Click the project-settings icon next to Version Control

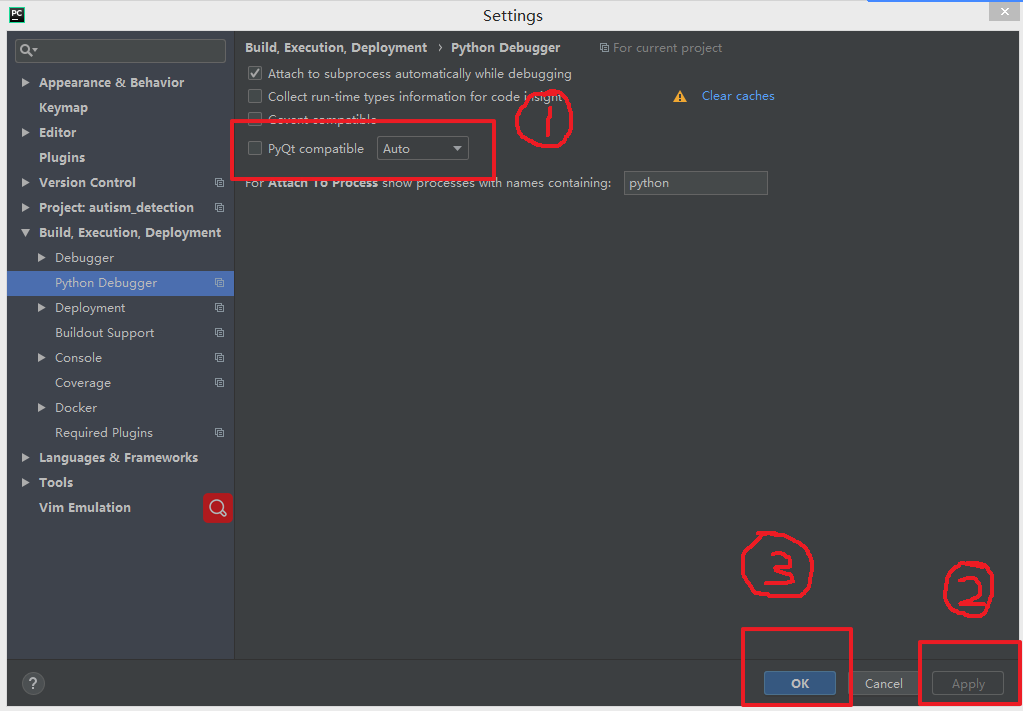tap(219, 182)
